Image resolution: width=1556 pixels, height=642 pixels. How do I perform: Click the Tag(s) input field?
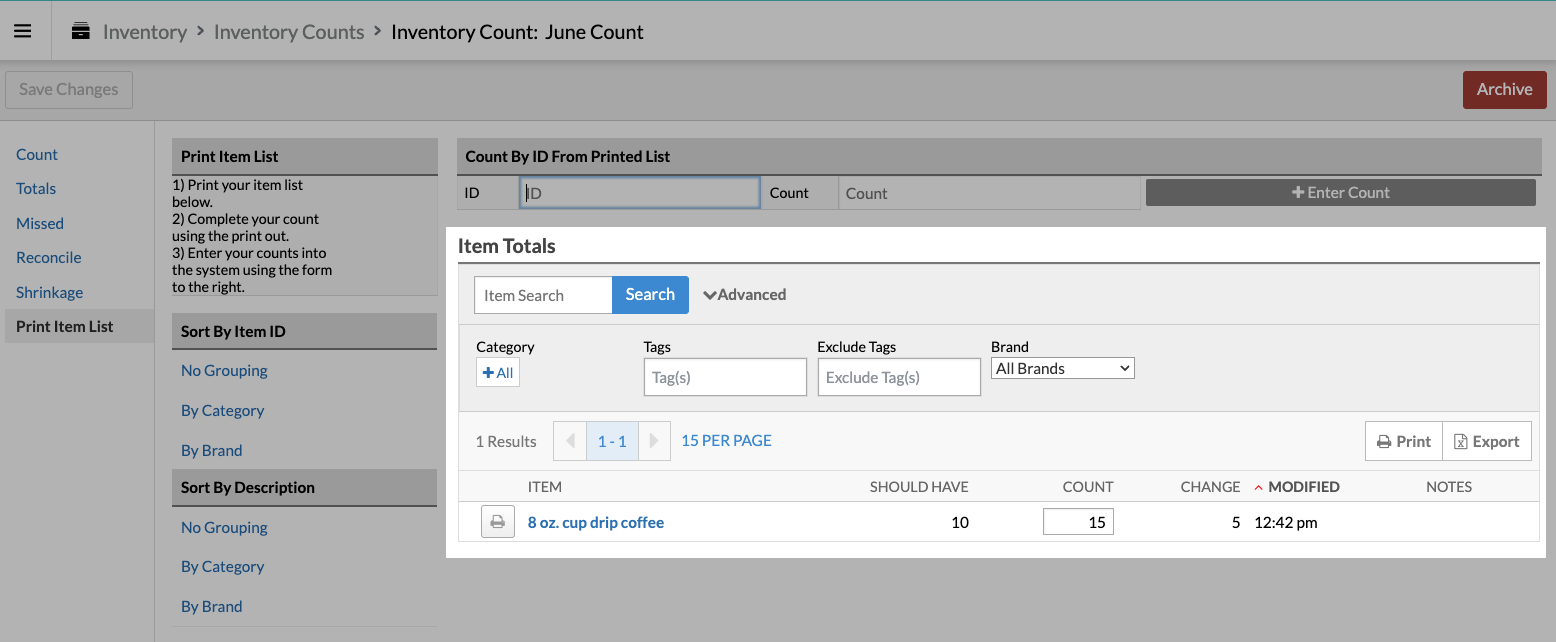[725, 377]
